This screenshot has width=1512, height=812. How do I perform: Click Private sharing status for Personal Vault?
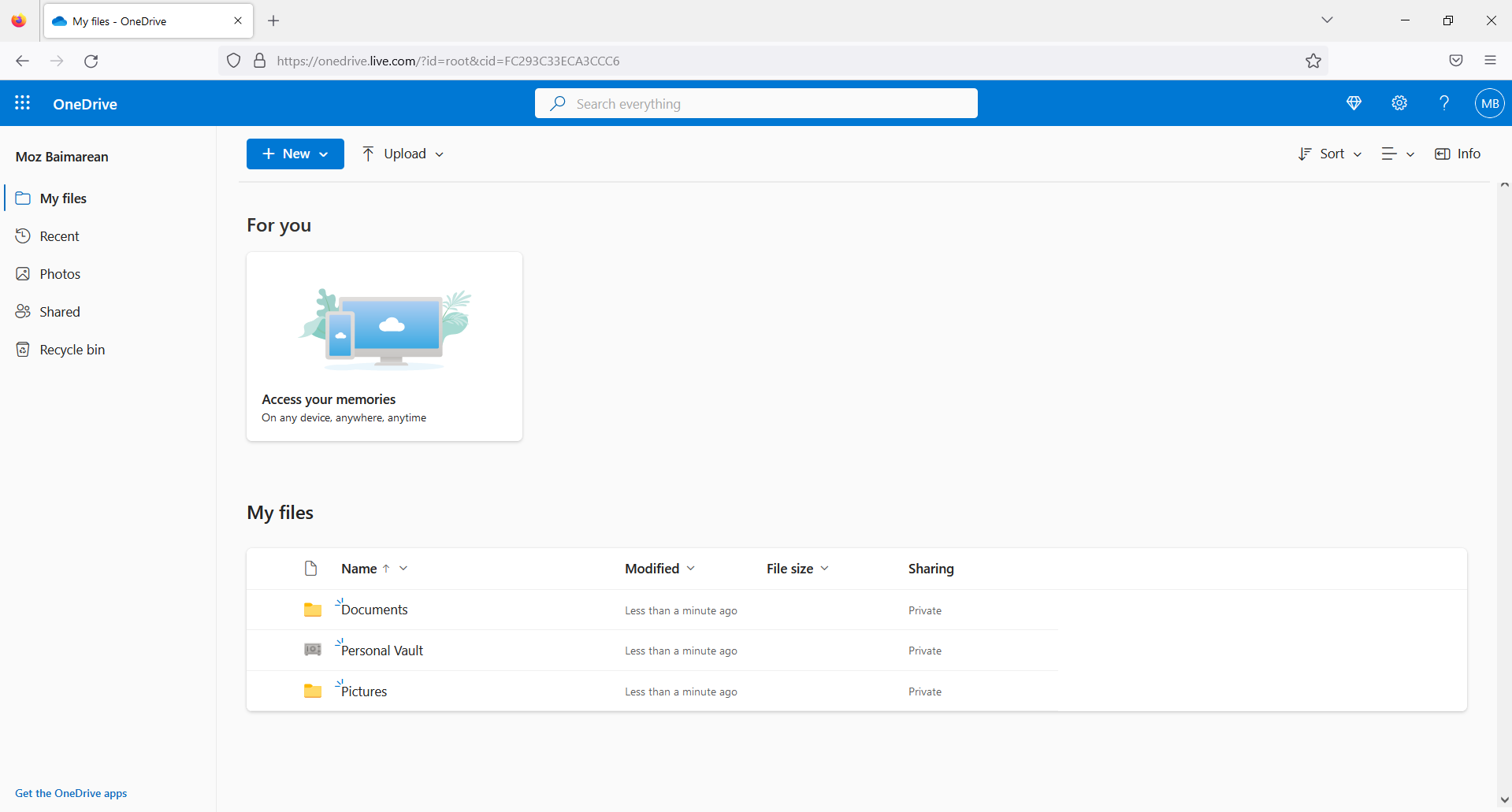tap(925, 651)
